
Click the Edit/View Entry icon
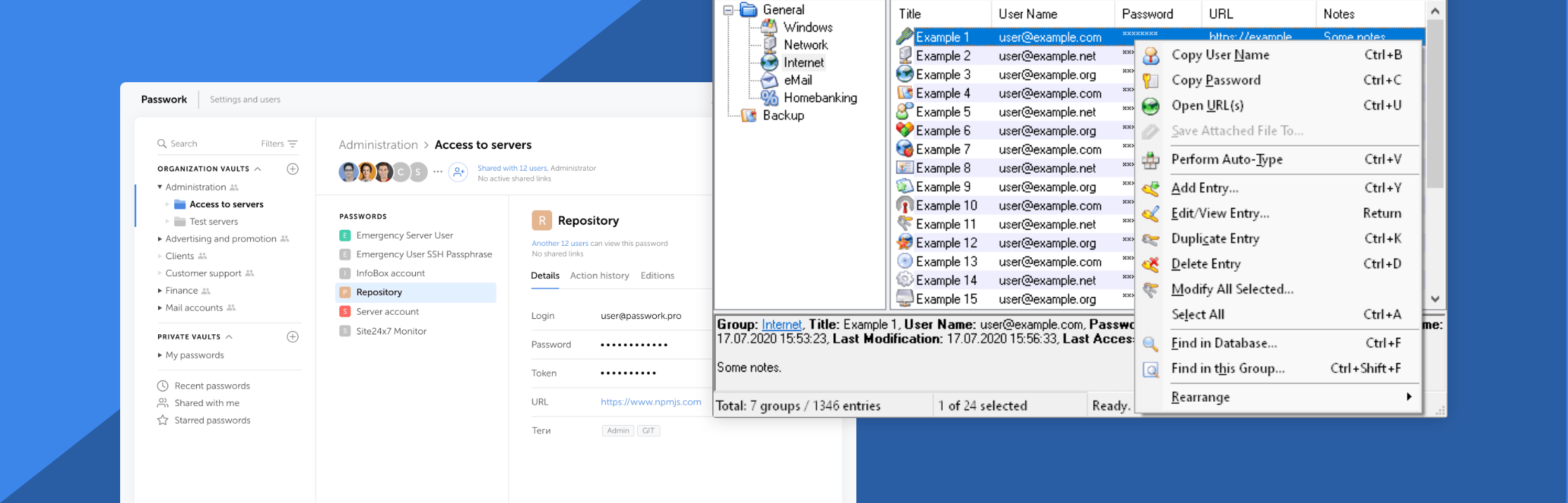coord(1151,214)
